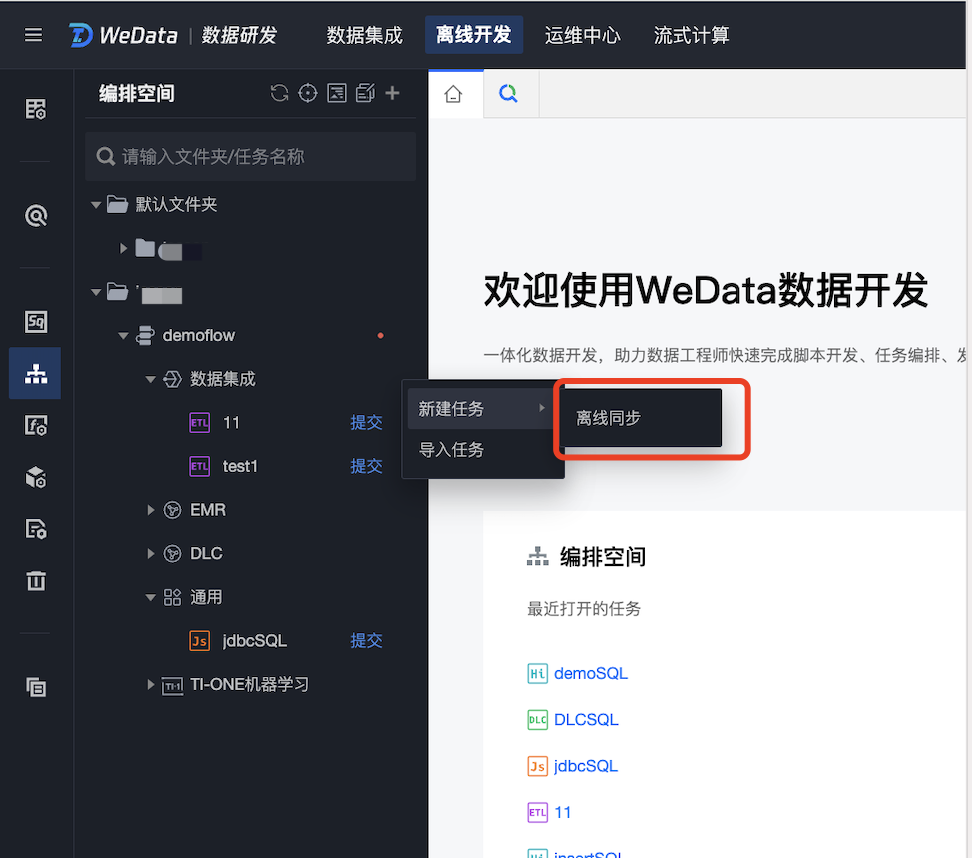972x858 pixels.
Task: Open the file settings sidebar icon
Action: (x=36, y=529)
